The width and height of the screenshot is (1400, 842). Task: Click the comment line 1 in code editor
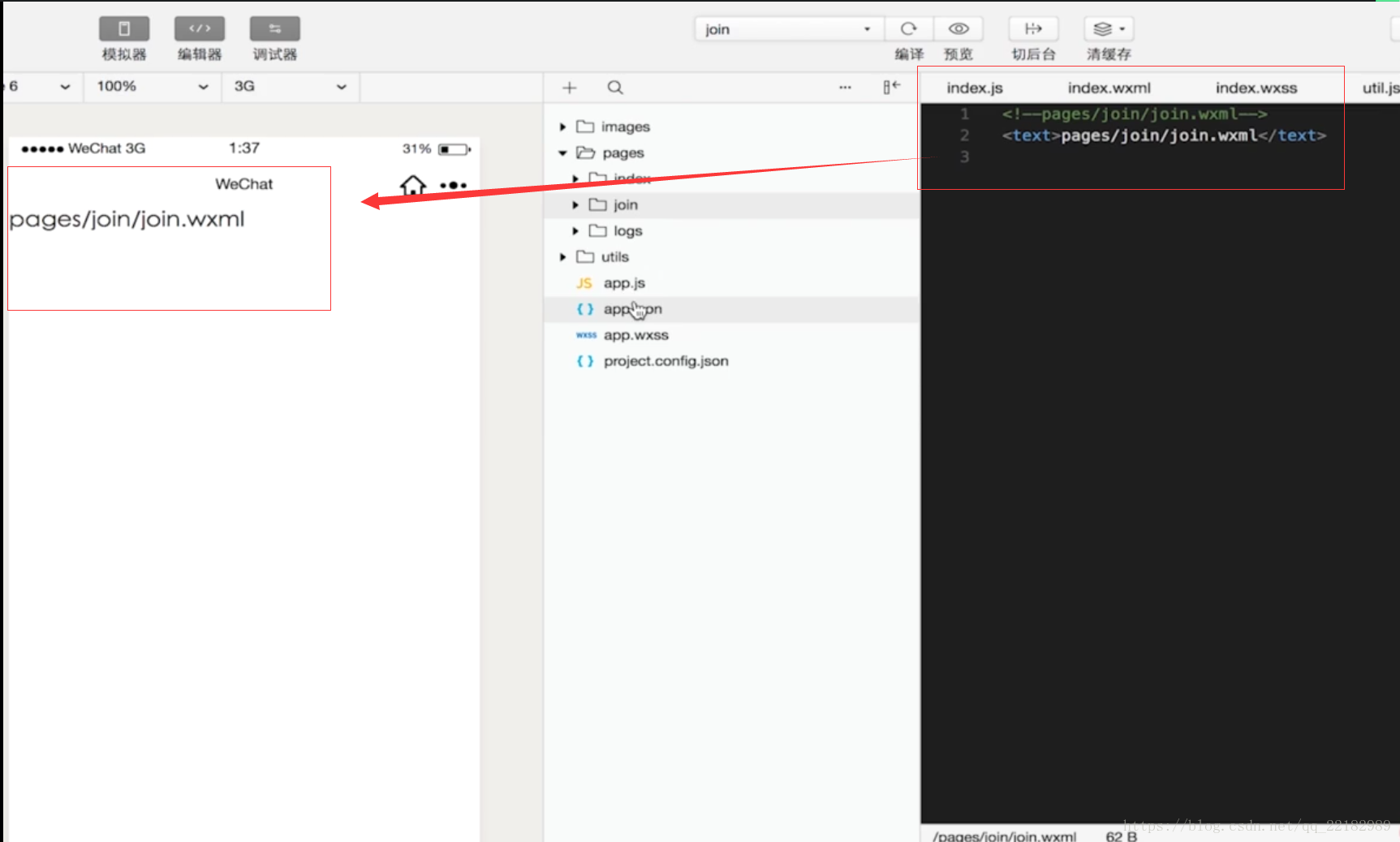pos(1135,114)
